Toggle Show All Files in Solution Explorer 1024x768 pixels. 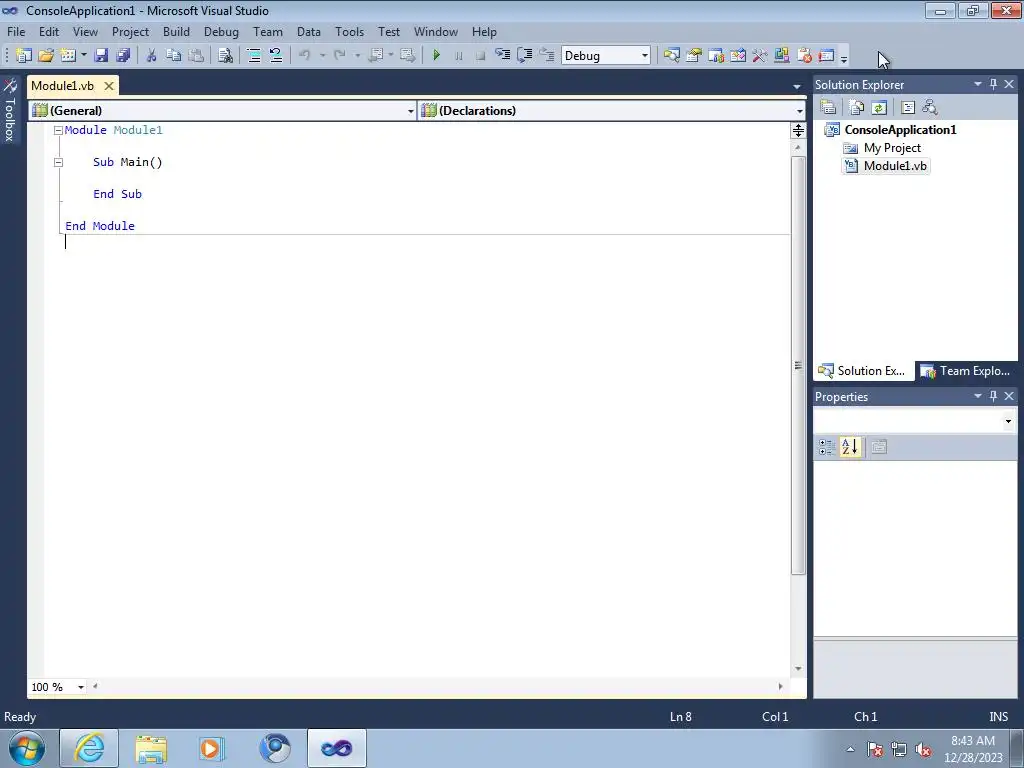pos(857,107)
